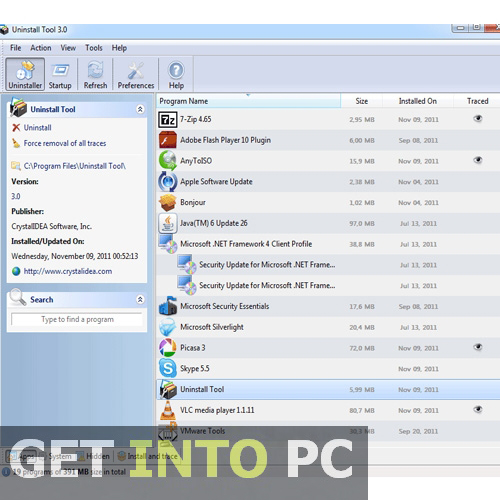This screenshot has height=500, width=500.
Task: Switch to the Startup toolbar view
Action: (60, 74)
